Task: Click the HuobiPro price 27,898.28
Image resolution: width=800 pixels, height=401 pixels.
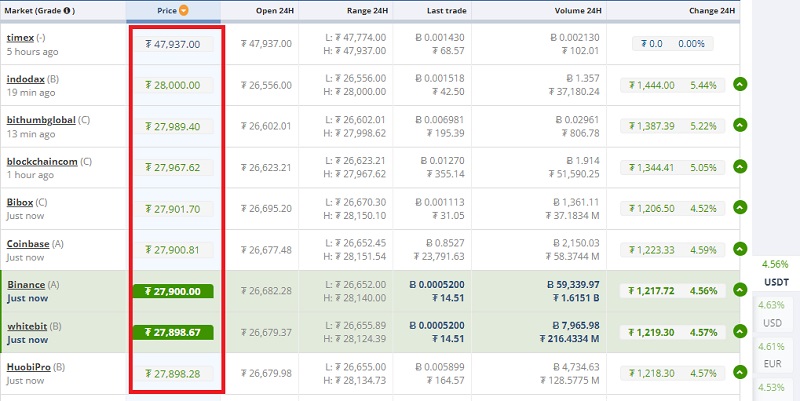Action: point(173,374)
